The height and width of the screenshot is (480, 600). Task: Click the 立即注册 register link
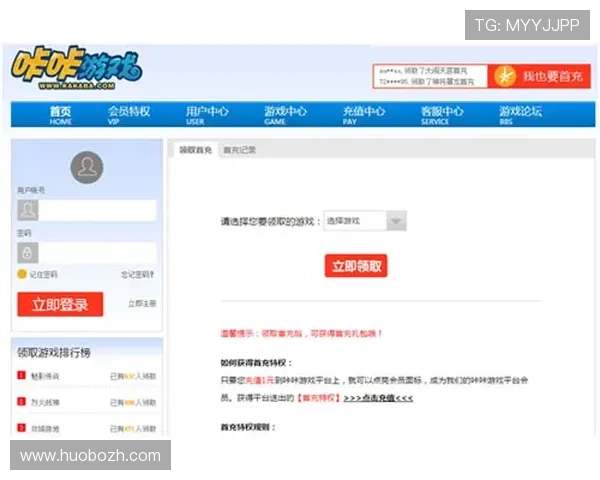click(142, 304)
